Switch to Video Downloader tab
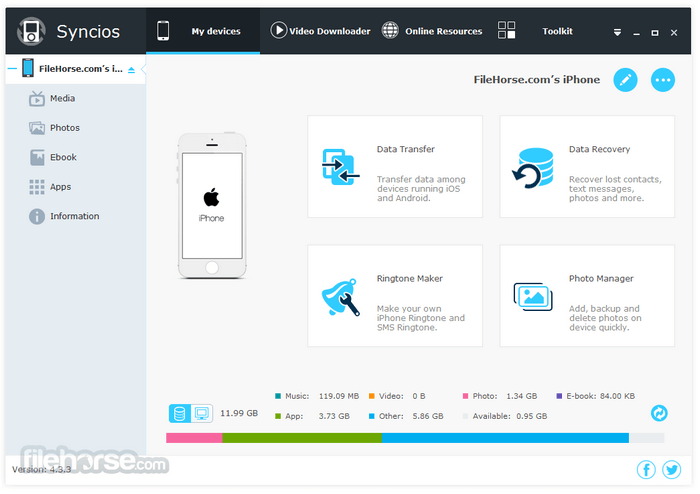The image size is (700, 494). click(320, 31)
